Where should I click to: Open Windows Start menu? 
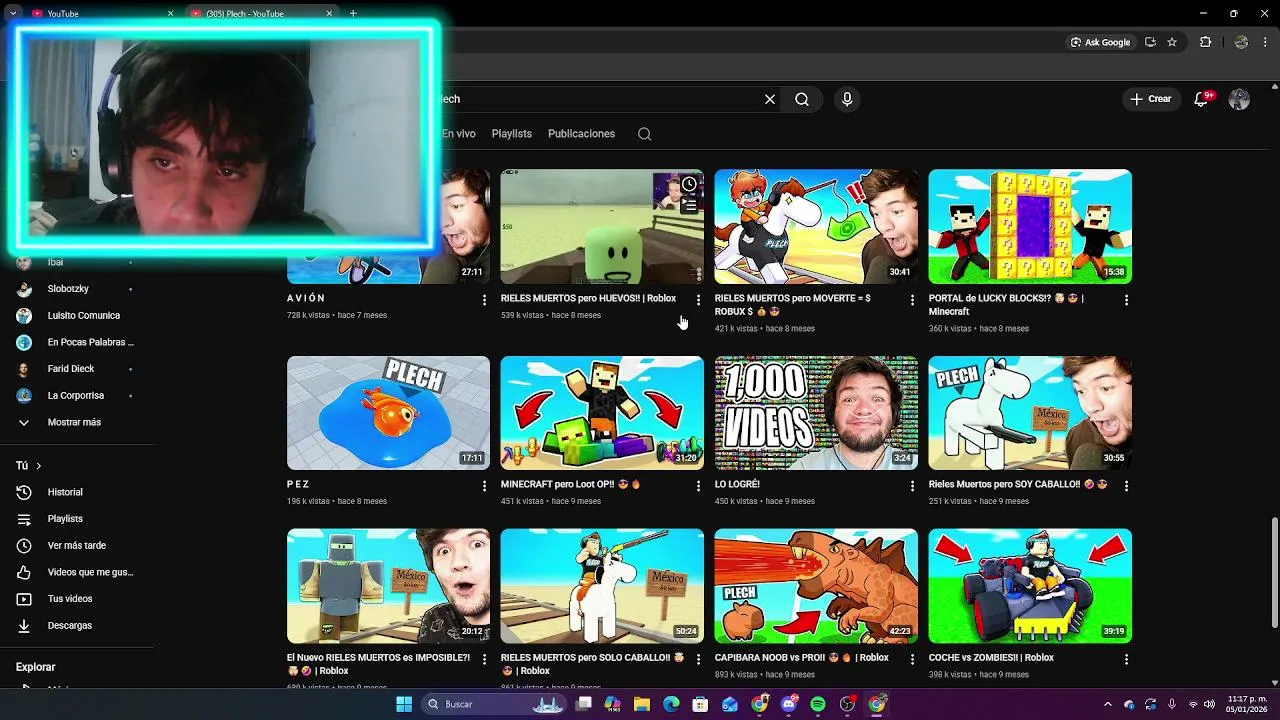pos(404,704)
